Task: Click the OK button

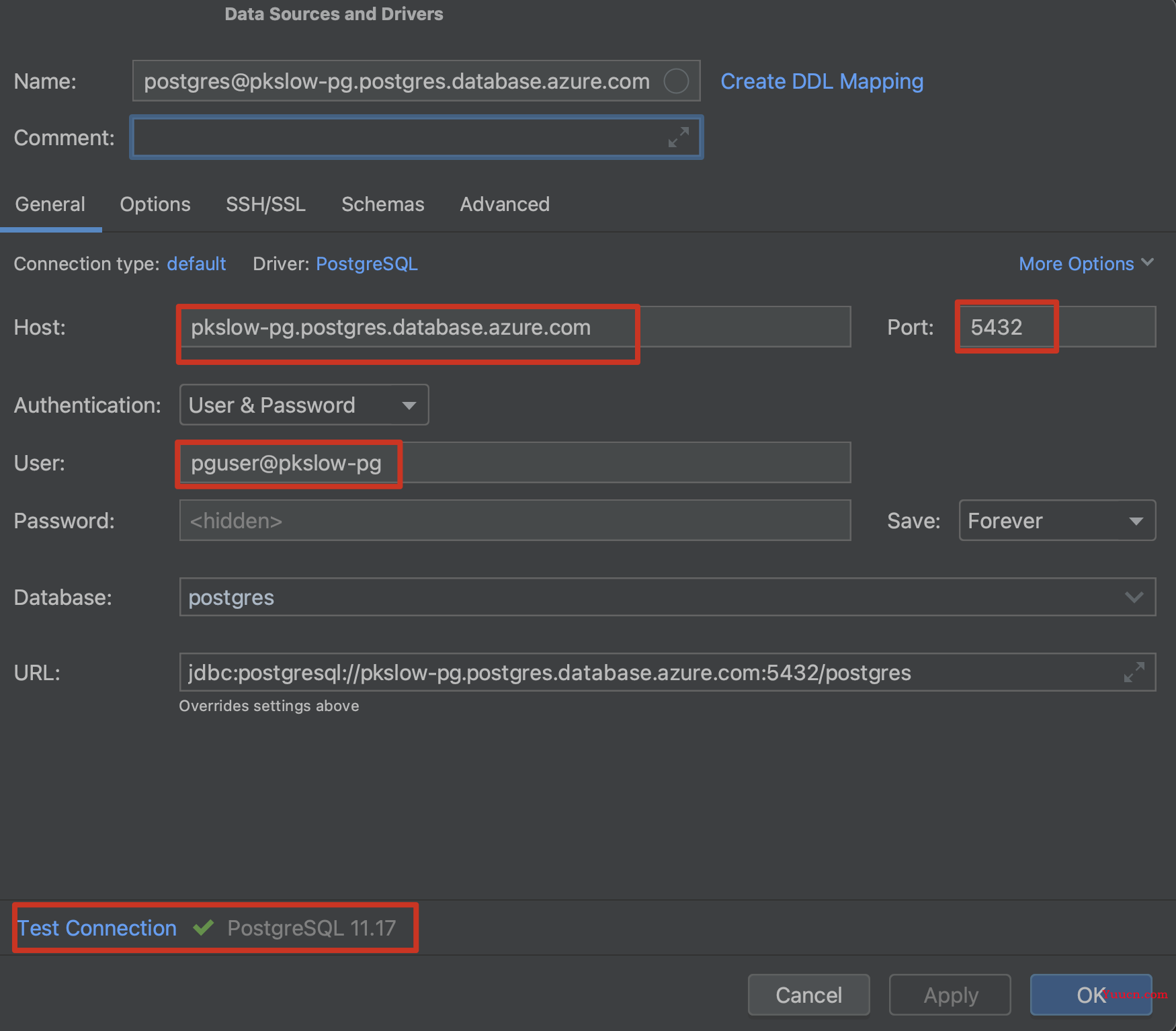Action: click(1091, 995)
